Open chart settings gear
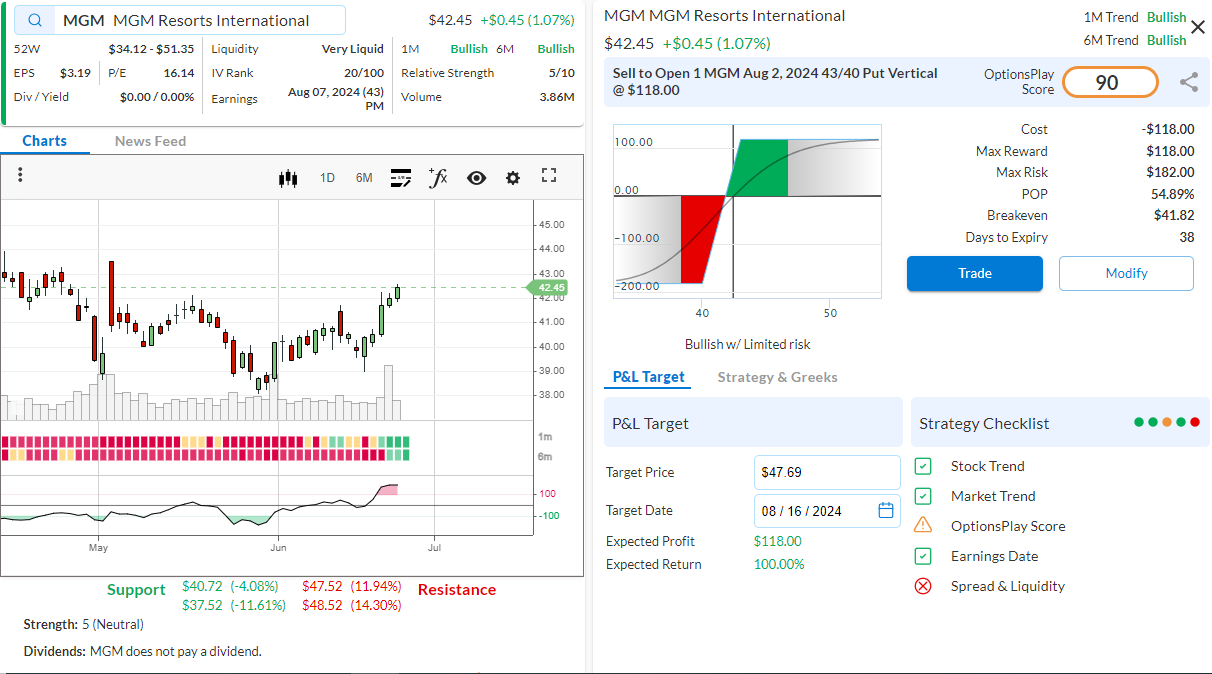Viewport: 1212px width, 674px height. pos(513,178)
